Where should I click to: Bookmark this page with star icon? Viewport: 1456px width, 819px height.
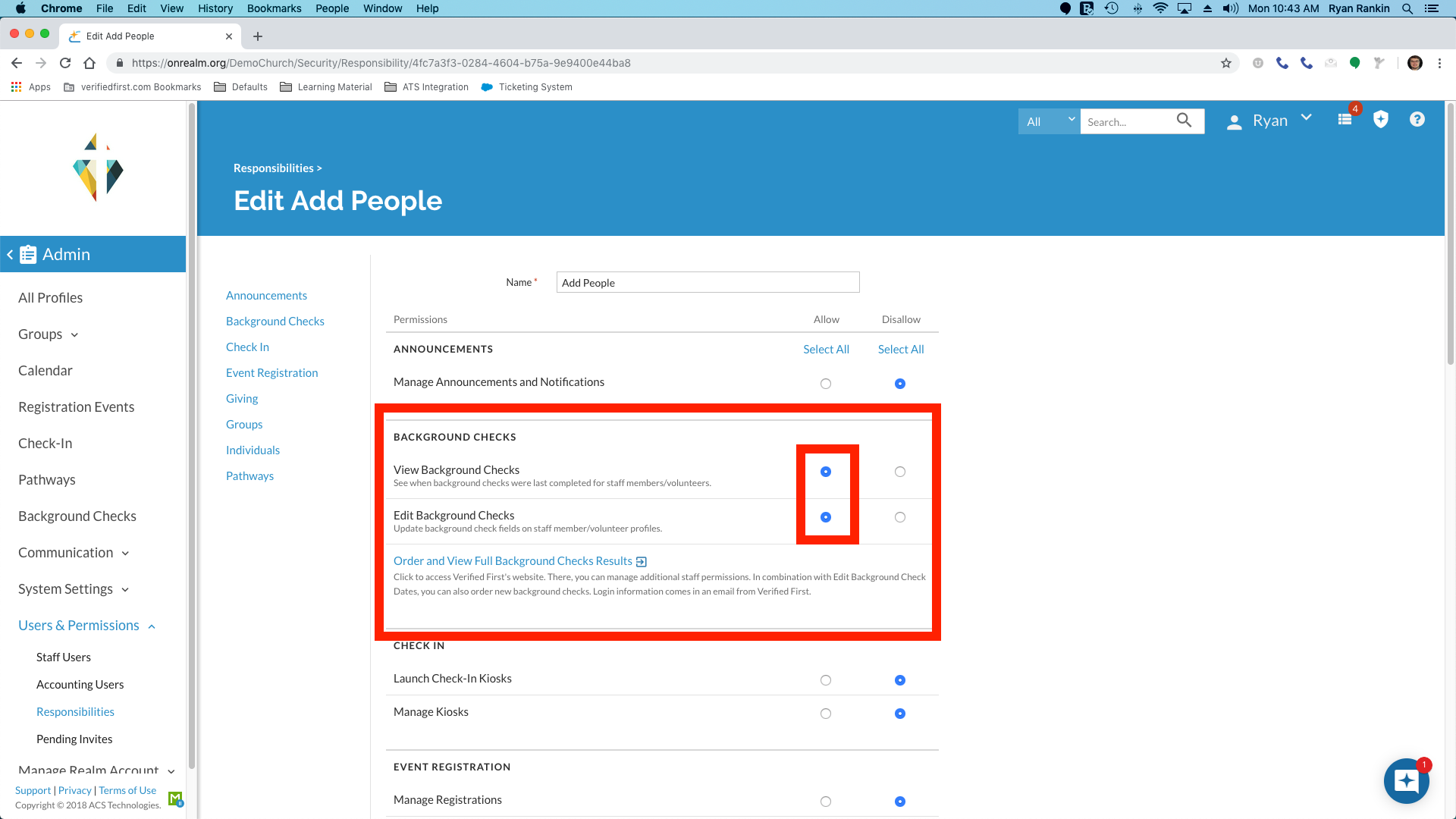tap(1225, 63)
